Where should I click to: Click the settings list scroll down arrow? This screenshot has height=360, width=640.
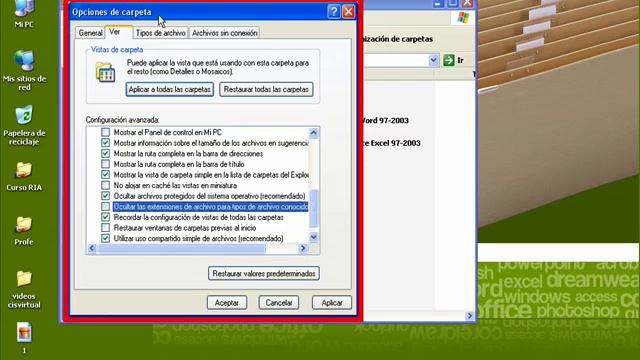click(313, 237)
